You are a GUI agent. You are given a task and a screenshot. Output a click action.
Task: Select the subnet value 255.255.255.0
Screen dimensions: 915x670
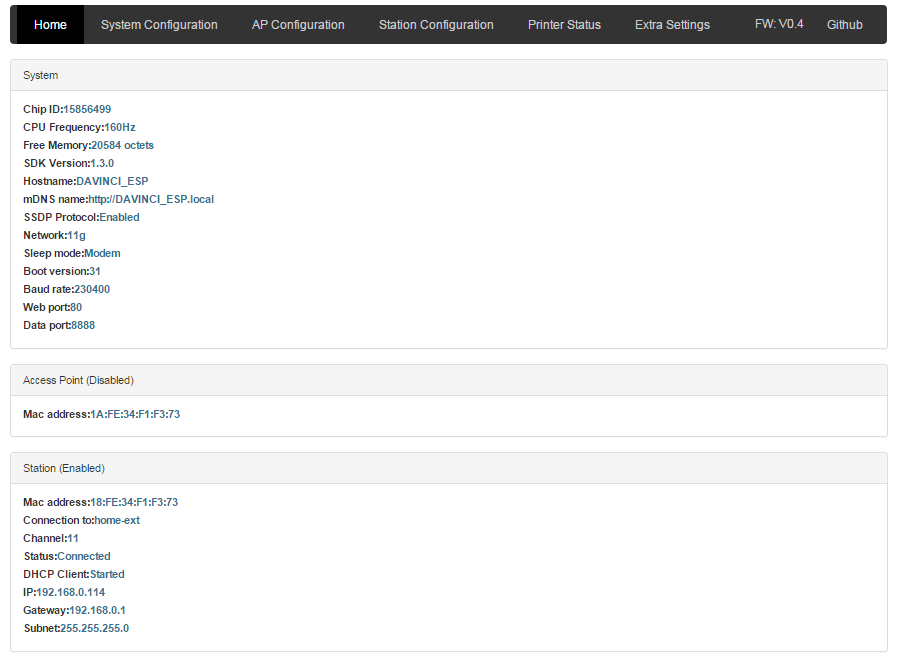coord(94,628)
